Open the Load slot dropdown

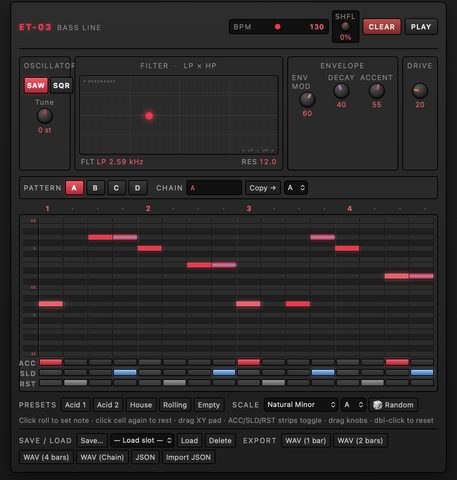tap(143, 440)
